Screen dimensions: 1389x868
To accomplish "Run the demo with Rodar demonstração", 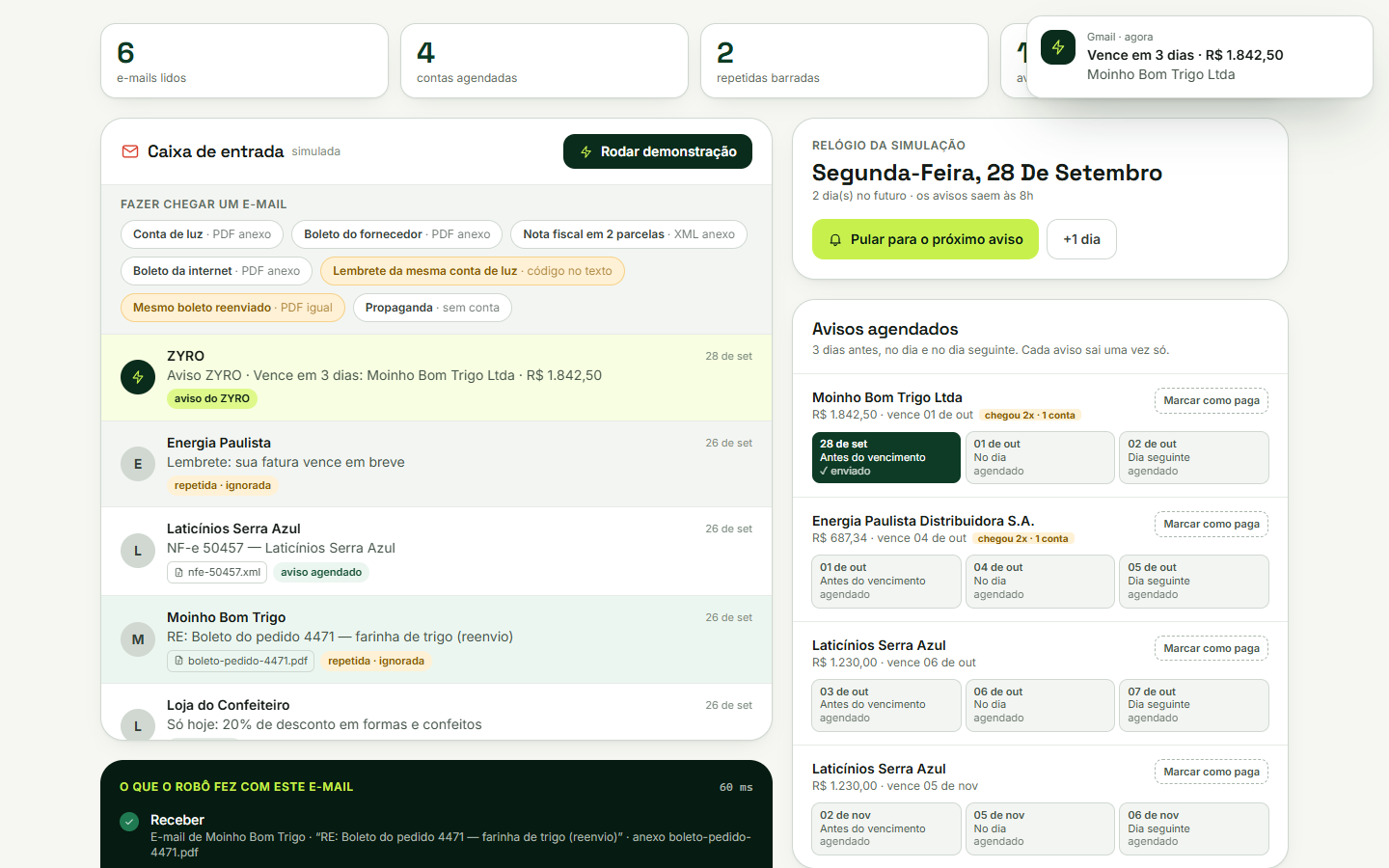I will [x=658, y=151].
